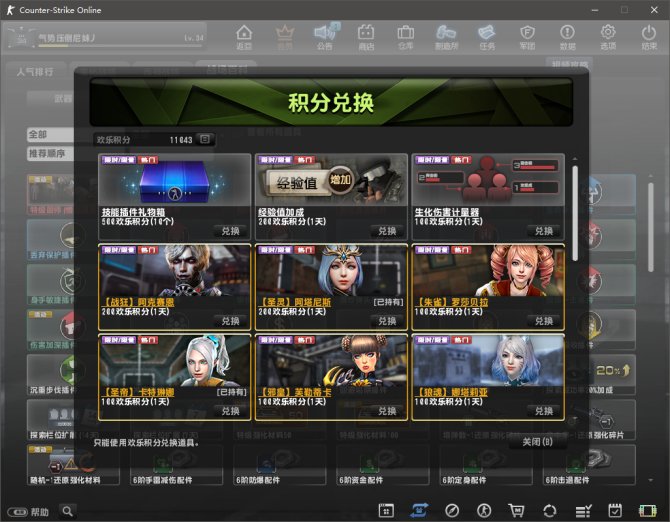670x522 pixels.
Task: Click the search magnifier icon at bottom left
Action: click(x=68, y=510)
